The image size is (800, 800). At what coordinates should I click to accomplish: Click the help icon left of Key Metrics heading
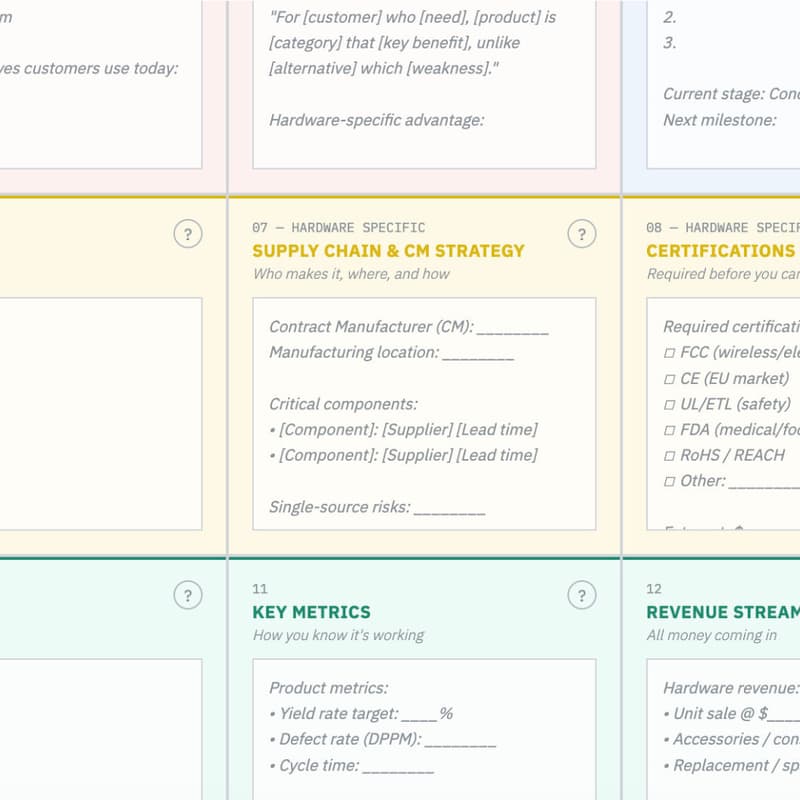coord(188,595)
